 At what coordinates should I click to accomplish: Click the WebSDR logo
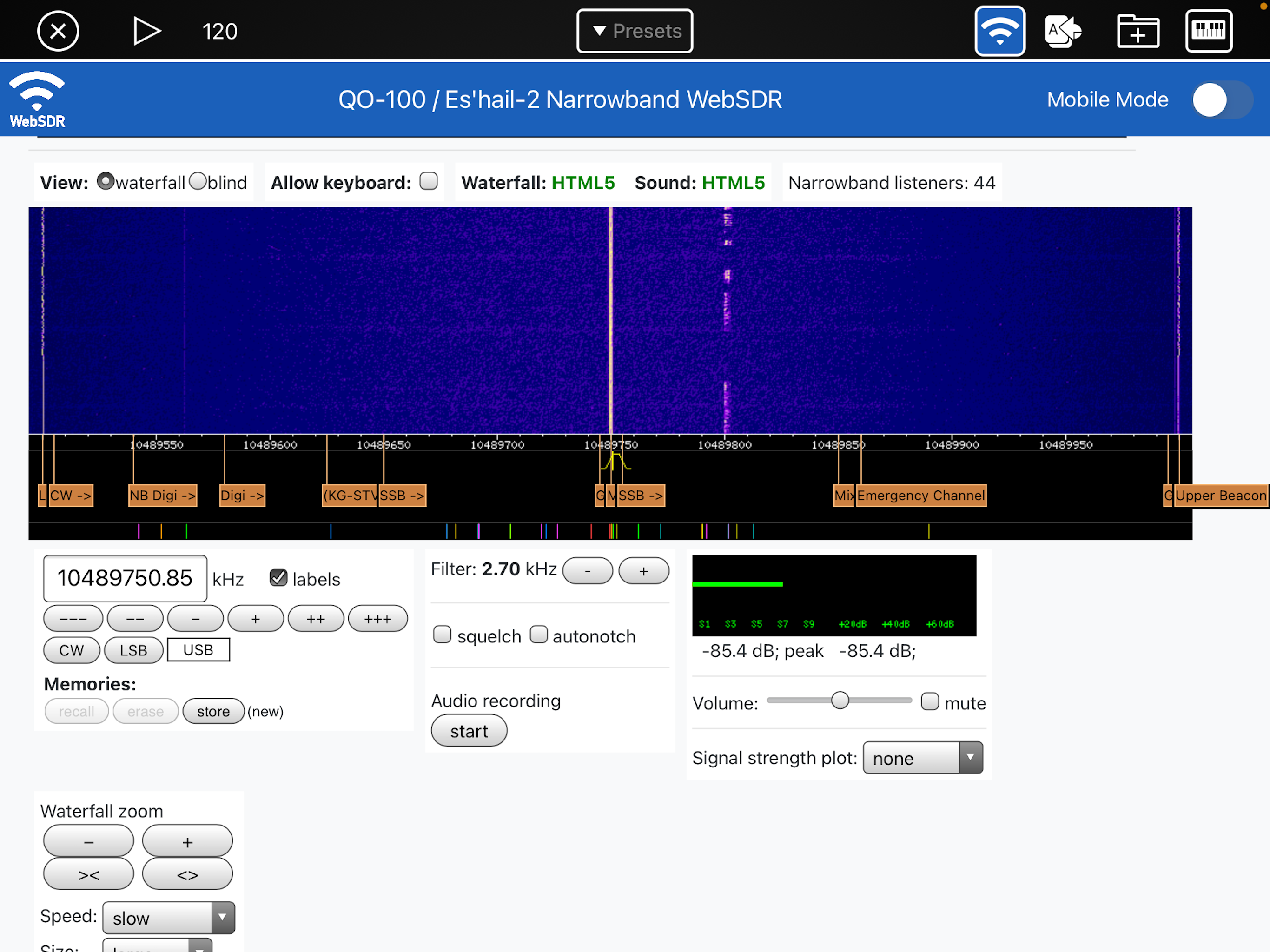tap(37, 99)
